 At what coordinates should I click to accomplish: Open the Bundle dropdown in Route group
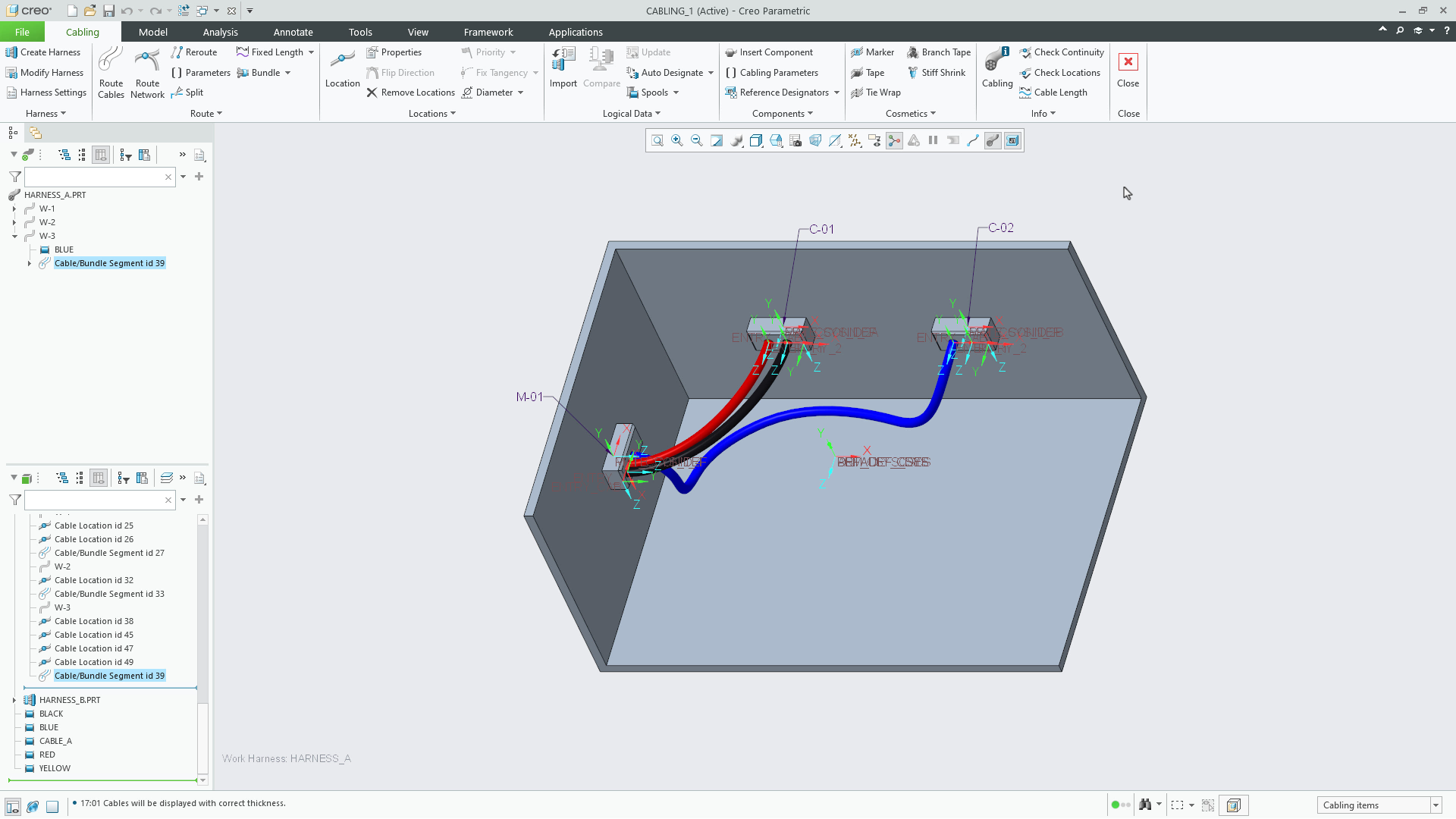(287, 73)
